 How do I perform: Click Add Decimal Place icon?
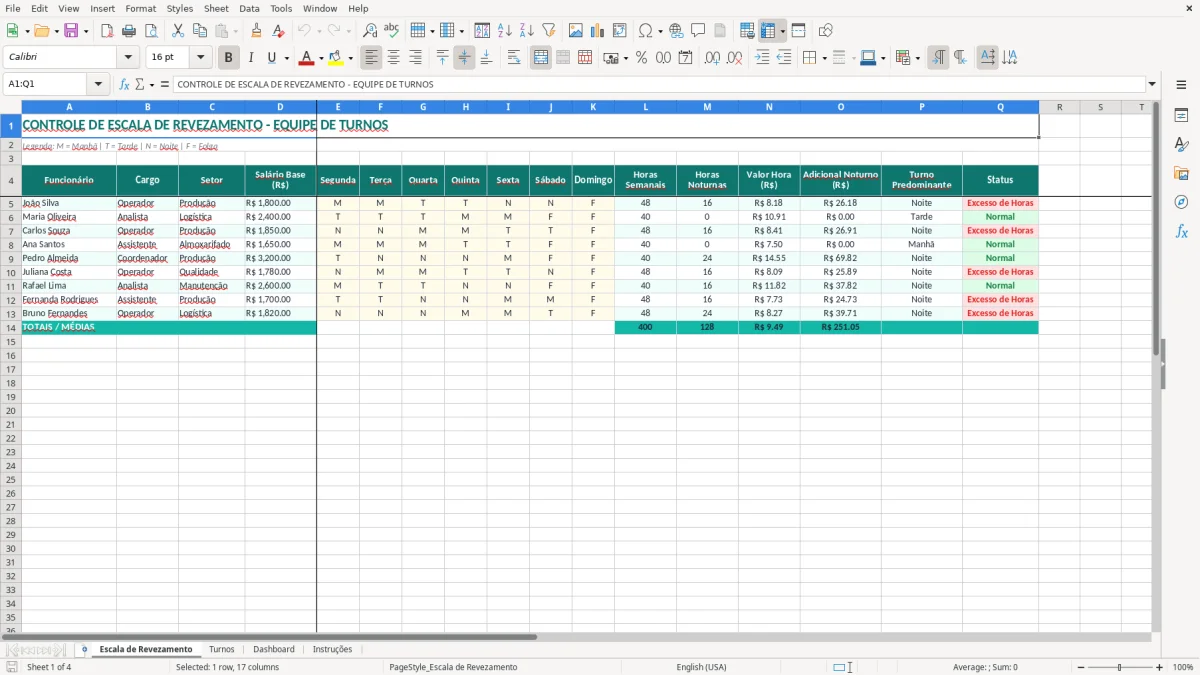pyautogui.click(x=712, y=58)
